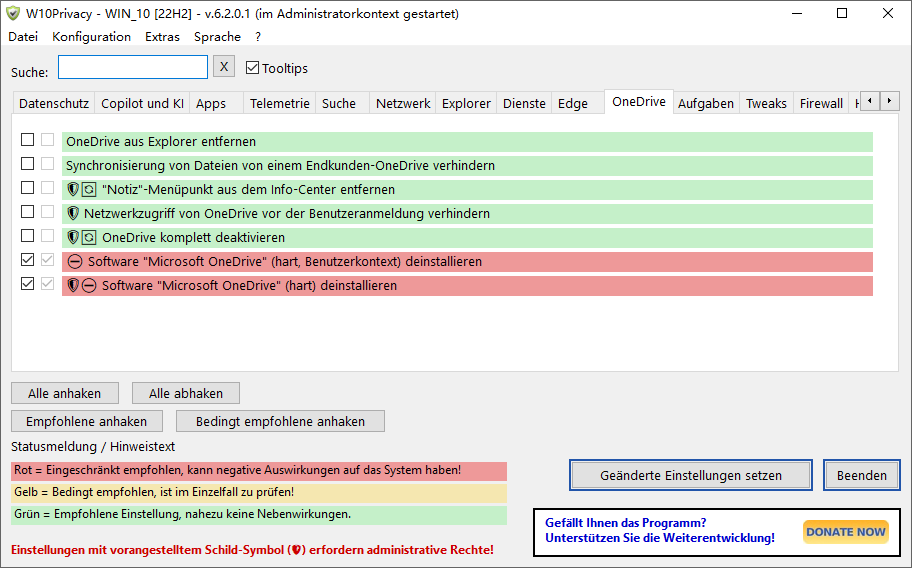This screenshot has width=912, height=568.
Task: Click 'Gefällt Ihnen das Programm?' link text
Action: point(626,523)
